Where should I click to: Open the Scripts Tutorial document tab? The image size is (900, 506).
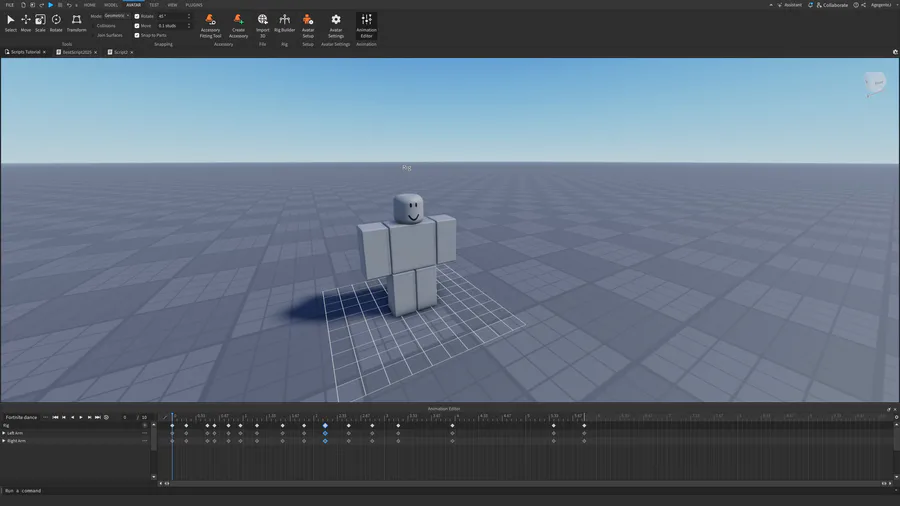point(25,52)
